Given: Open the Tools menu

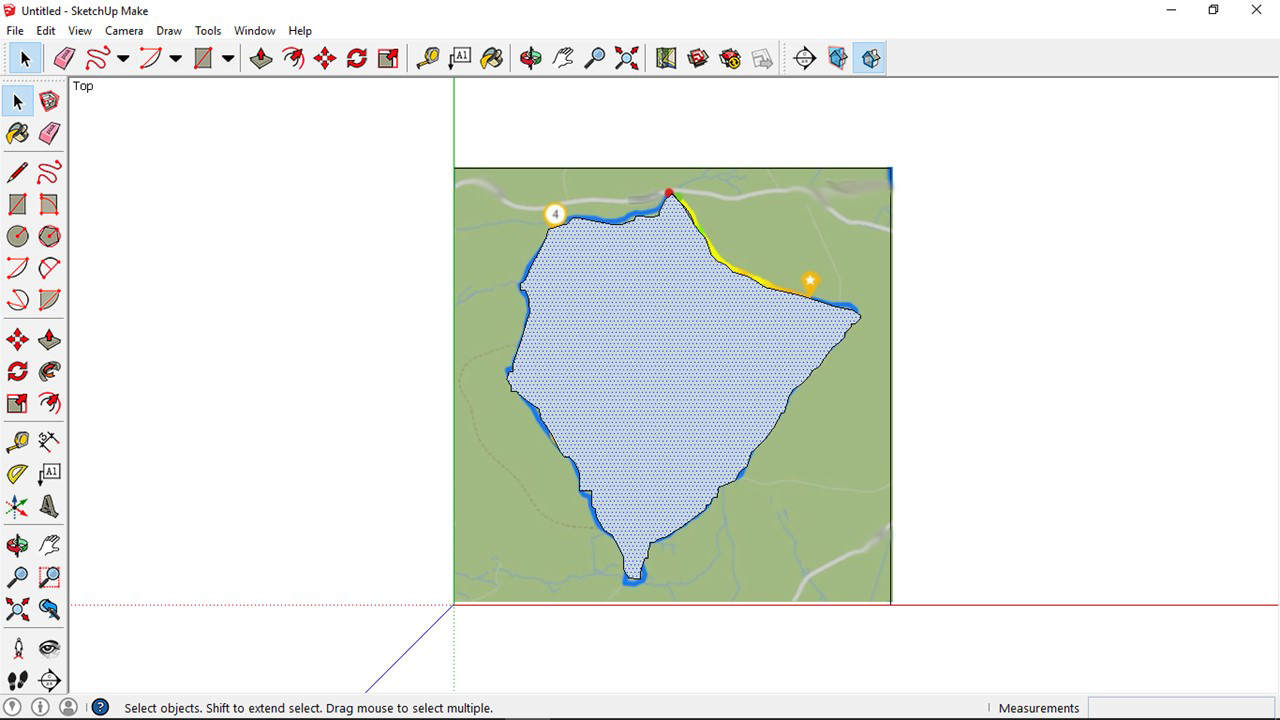Looking at the screenshot, I should coord(208,31).
